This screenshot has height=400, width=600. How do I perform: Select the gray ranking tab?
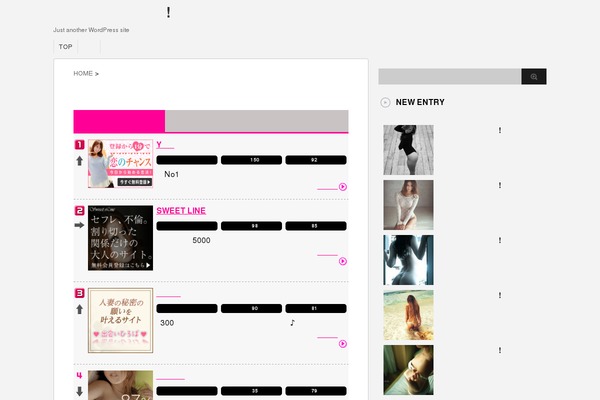pyautogui.click(x=257, y=121)
